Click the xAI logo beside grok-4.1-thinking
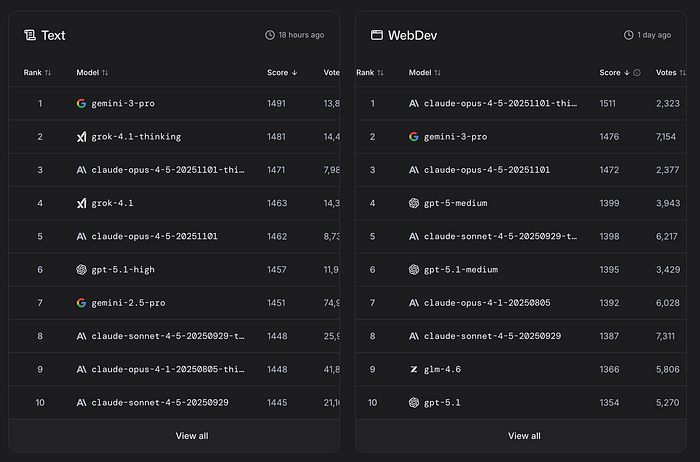The height and width of the screenshot is (462, 700). (x=82, y=137)
